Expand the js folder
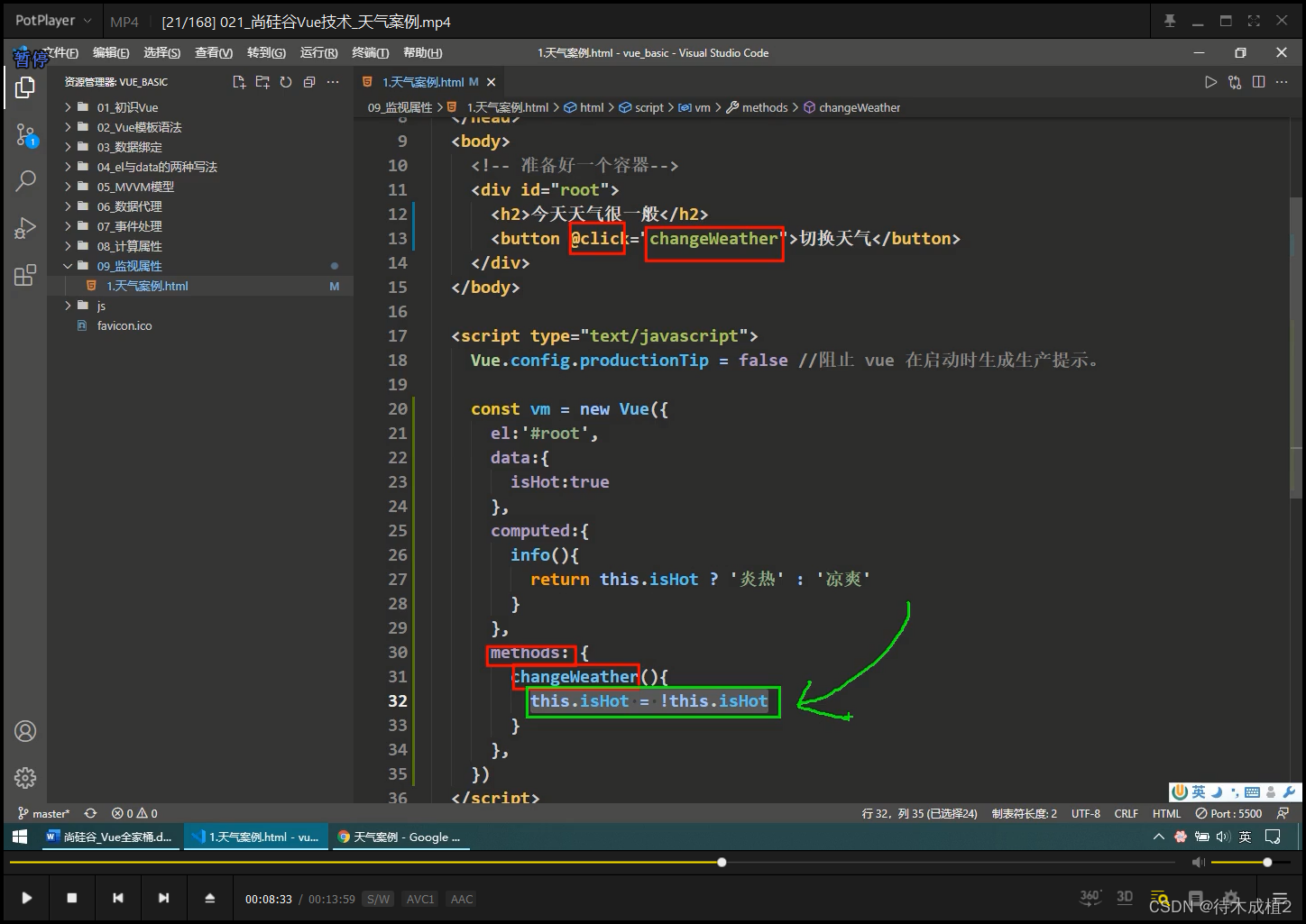This screenshot has height=924, width=1306. 68,306
